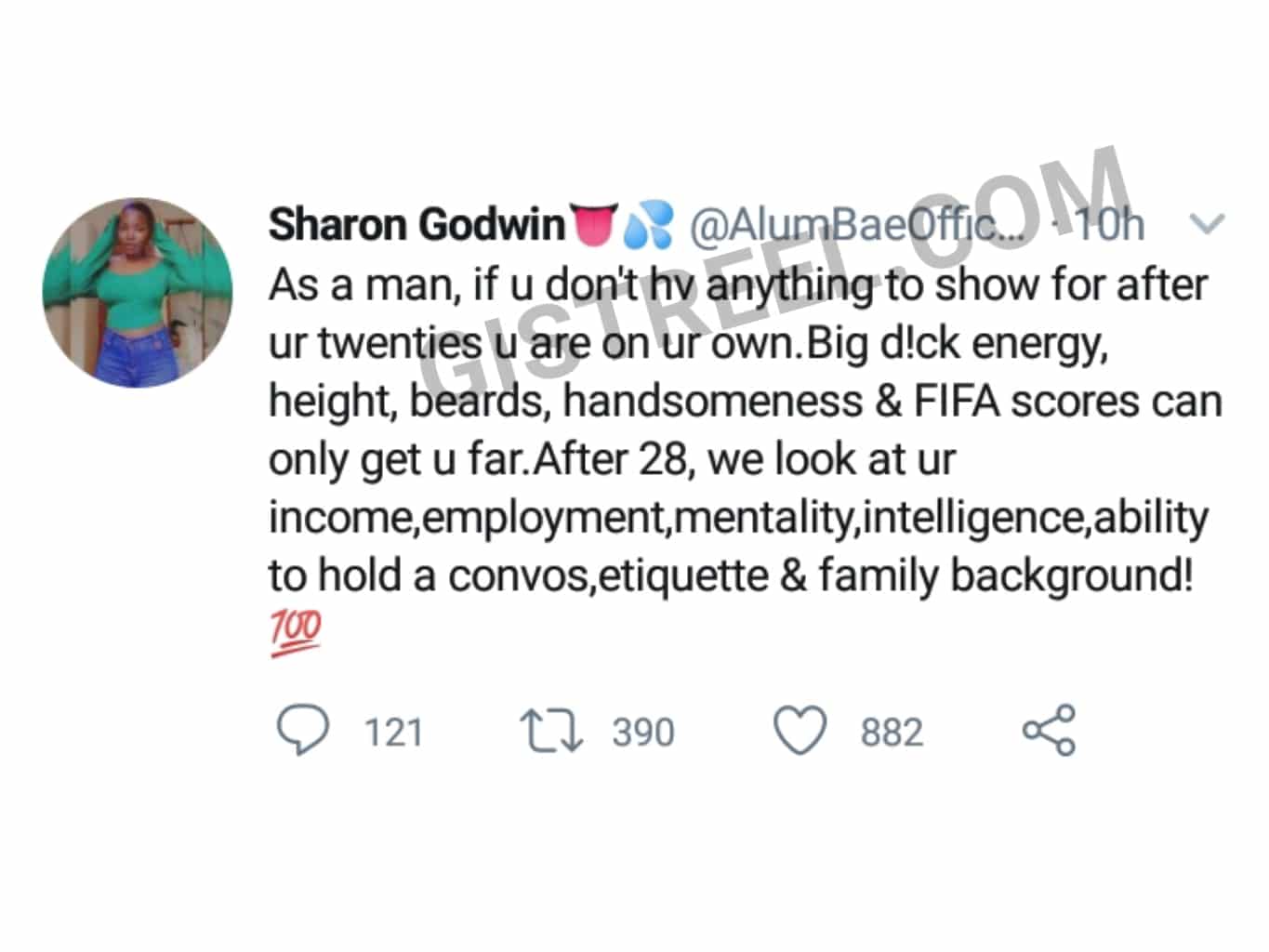Click the tweet line mentioning "family background!"
1269x952 pixels.
(x=731, y=575)
